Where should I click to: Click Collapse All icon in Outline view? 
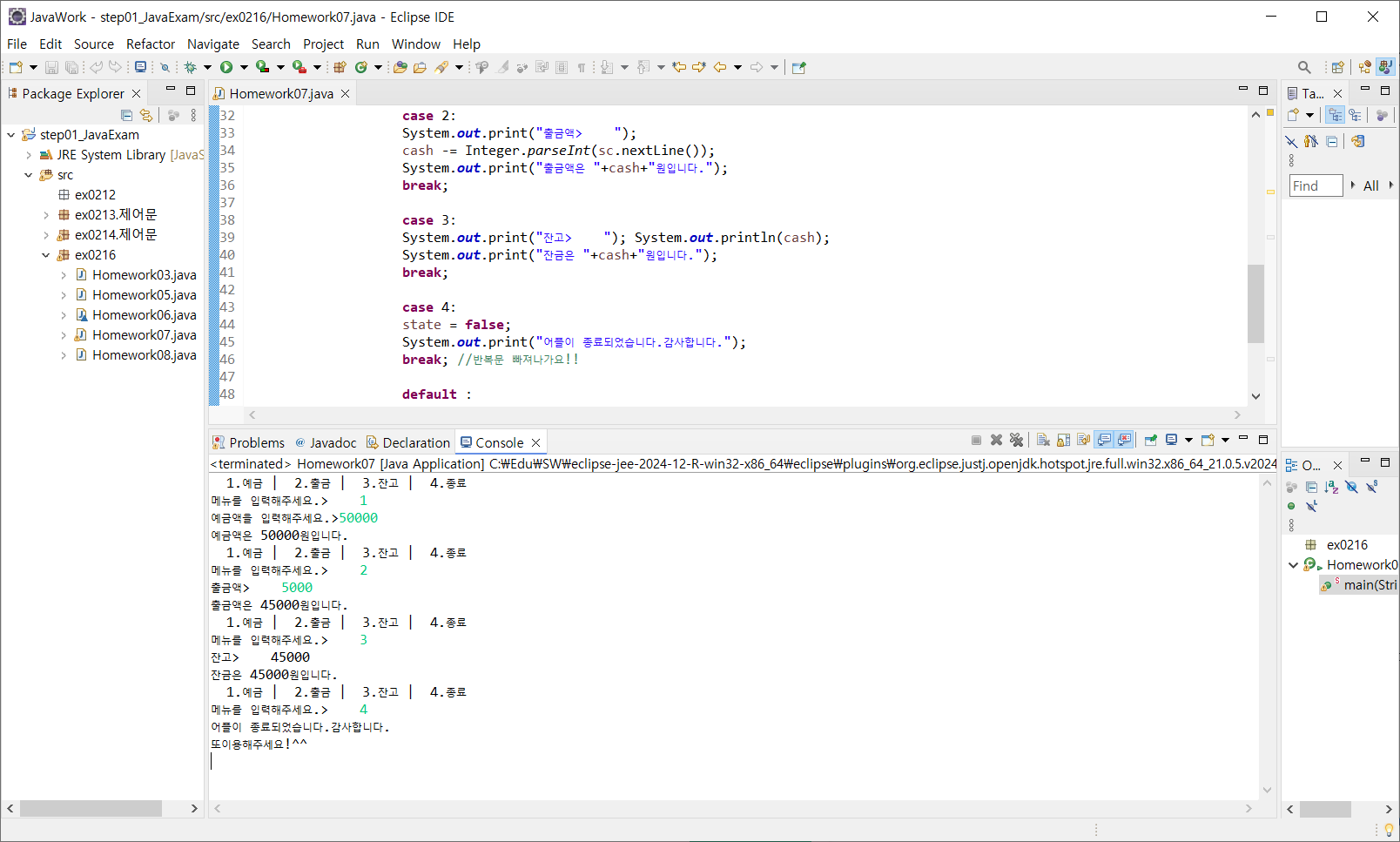point(1311,487)
